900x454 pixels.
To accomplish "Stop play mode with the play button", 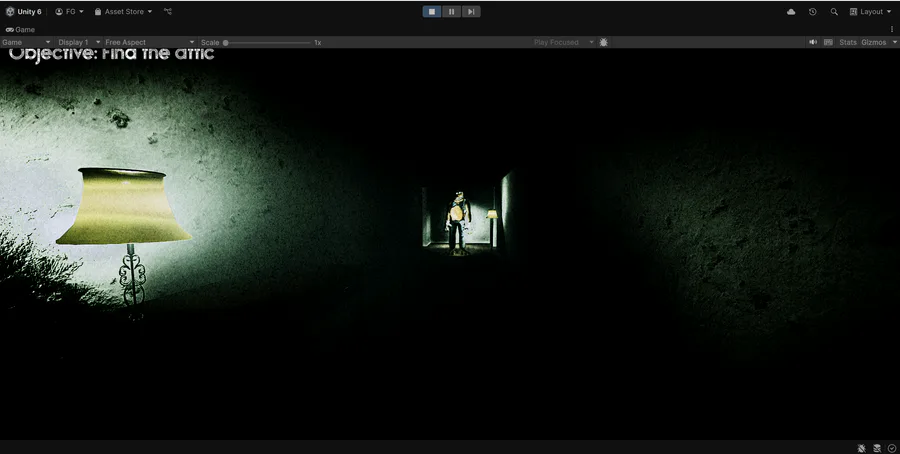I will click(432, 11).
